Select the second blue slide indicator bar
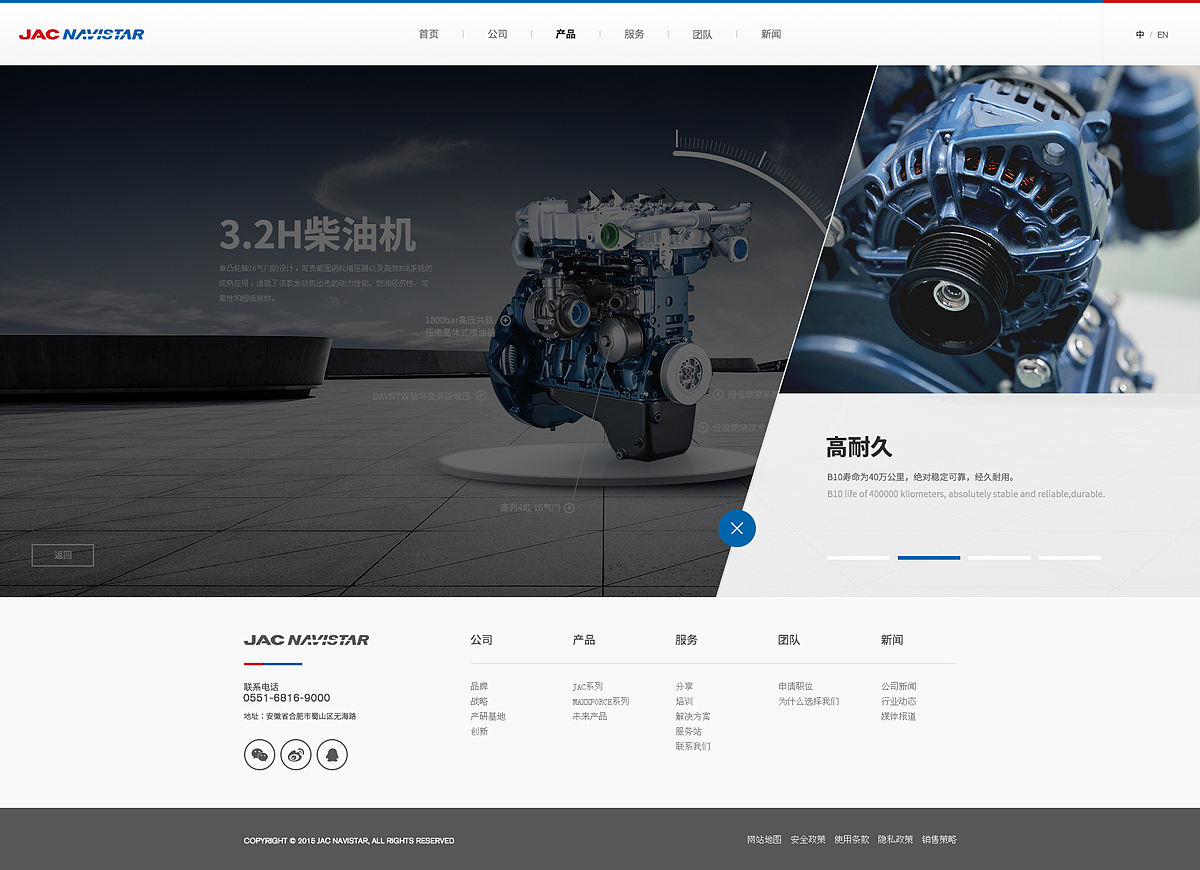Viewport: 1200px width, 870px height. tap(929, 558)
